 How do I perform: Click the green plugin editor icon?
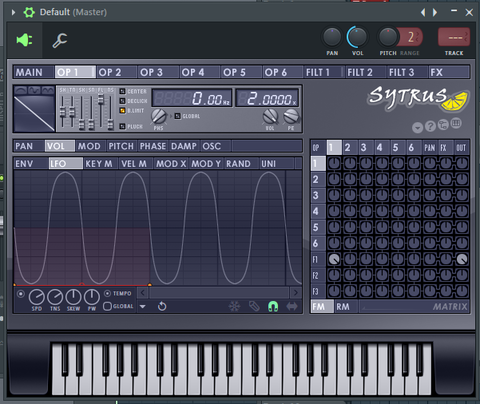(x=25, y=40)
